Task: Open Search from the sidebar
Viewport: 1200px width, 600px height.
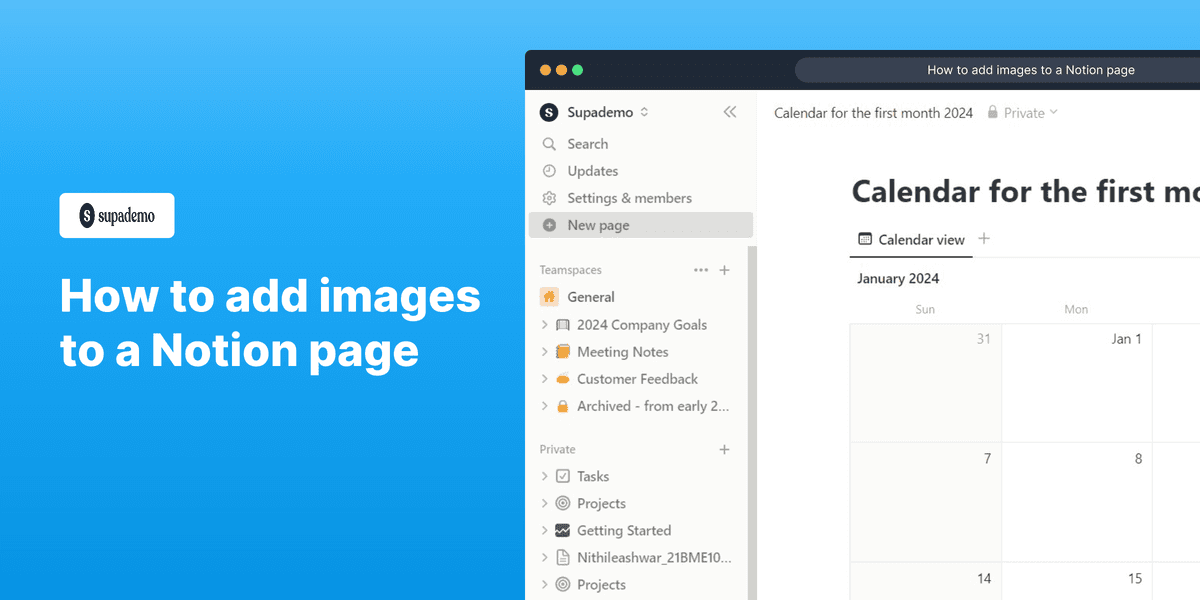Action: pyautogui.click(x=550, y=144)
